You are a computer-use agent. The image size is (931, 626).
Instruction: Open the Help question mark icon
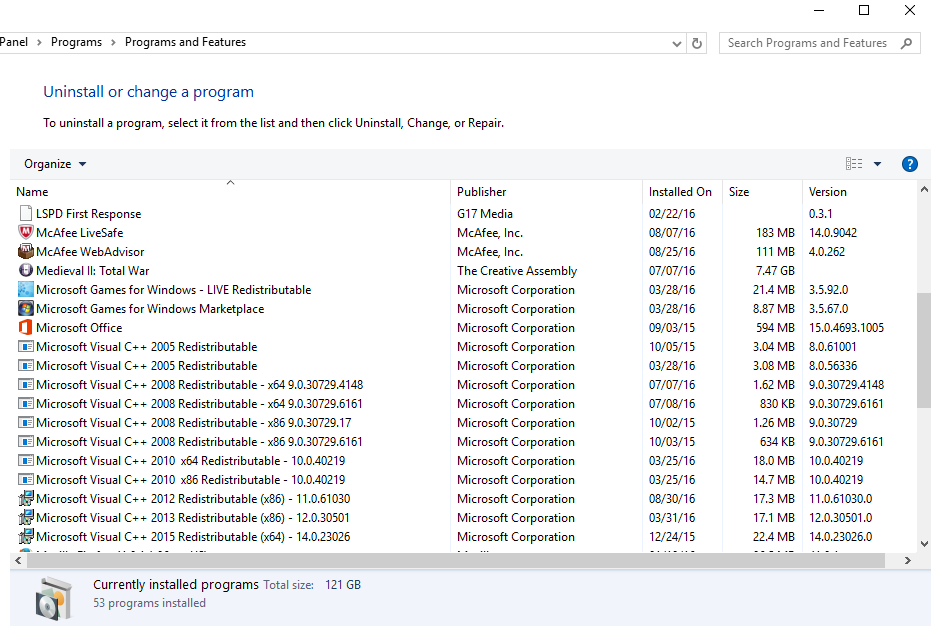[x=909, y=164]
